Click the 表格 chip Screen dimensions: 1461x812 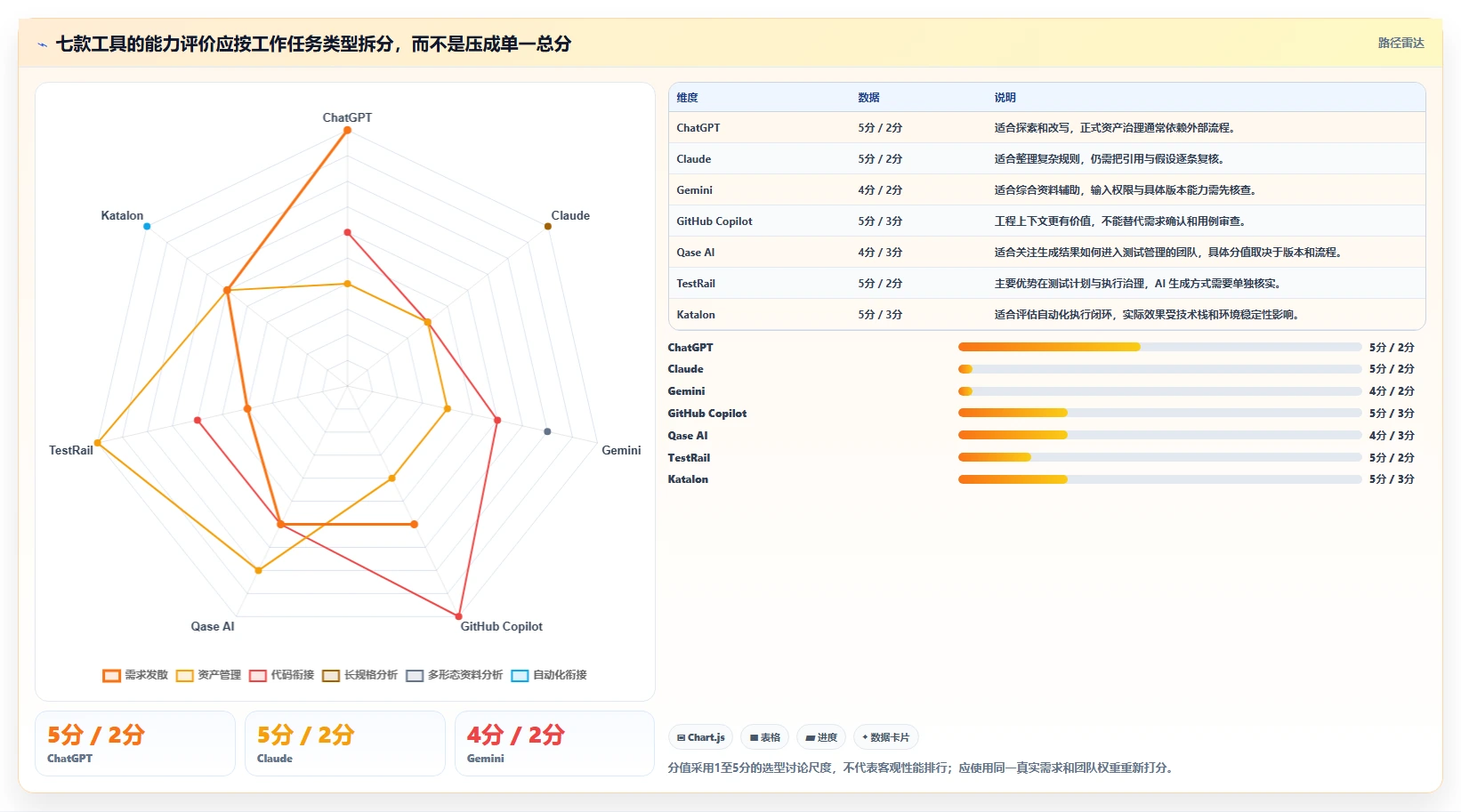click(765, 737)
